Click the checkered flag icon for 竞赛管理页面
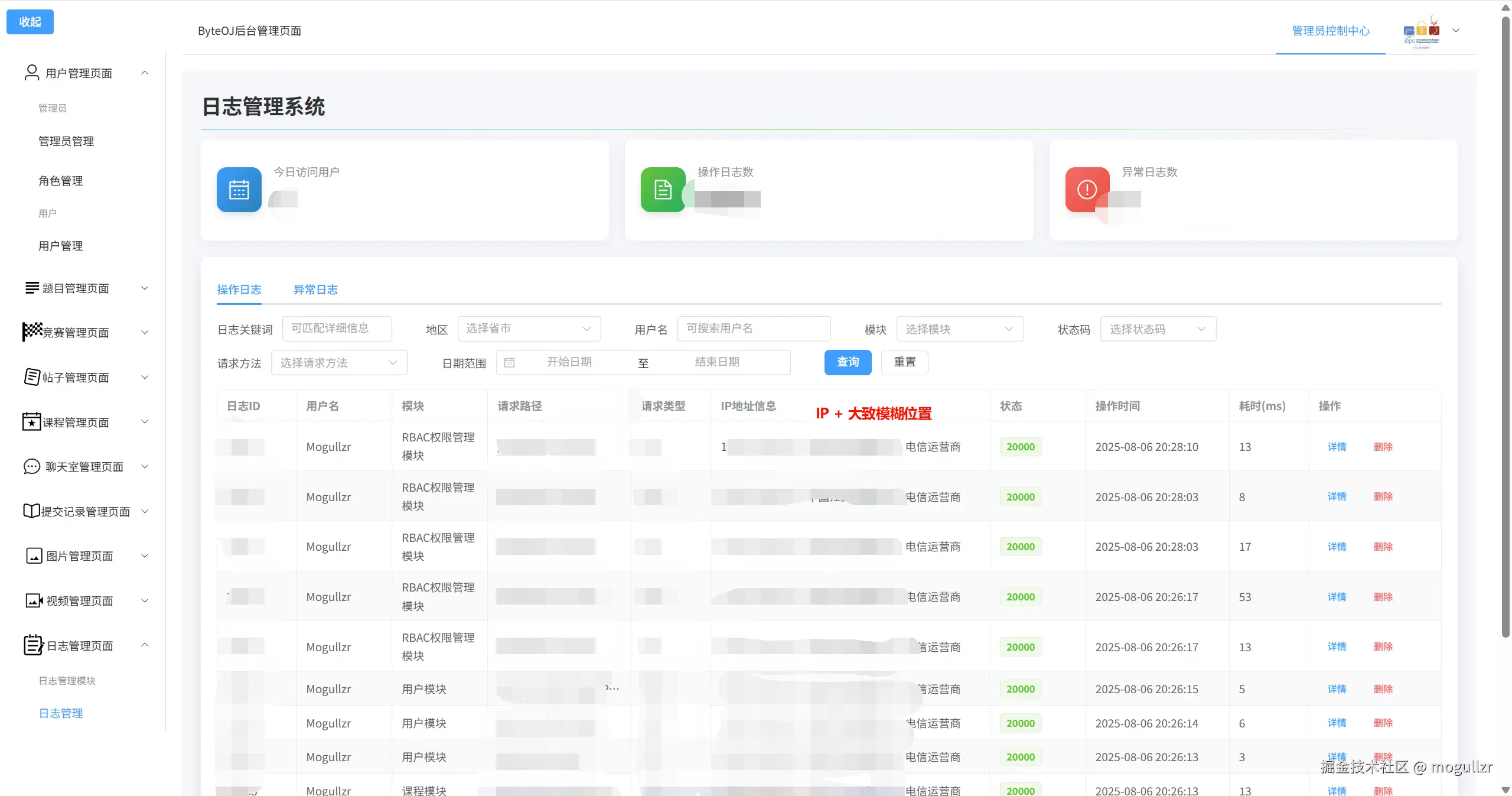The width and height of the screenshot is (1512, 796). tap(32, 332)
